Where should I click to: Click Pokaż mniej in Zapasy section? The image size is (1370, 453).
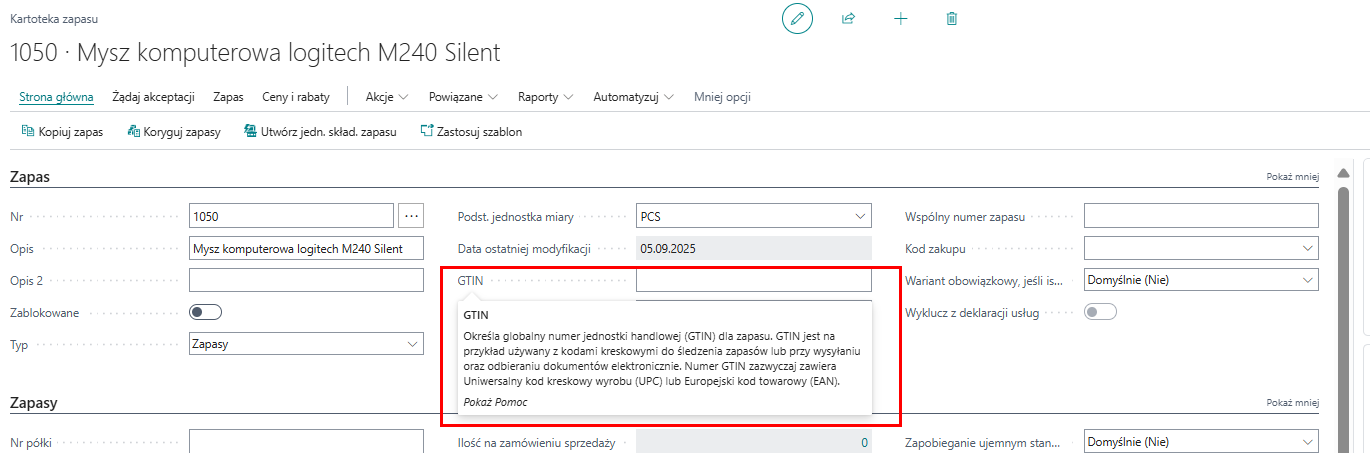point(1293,402)
